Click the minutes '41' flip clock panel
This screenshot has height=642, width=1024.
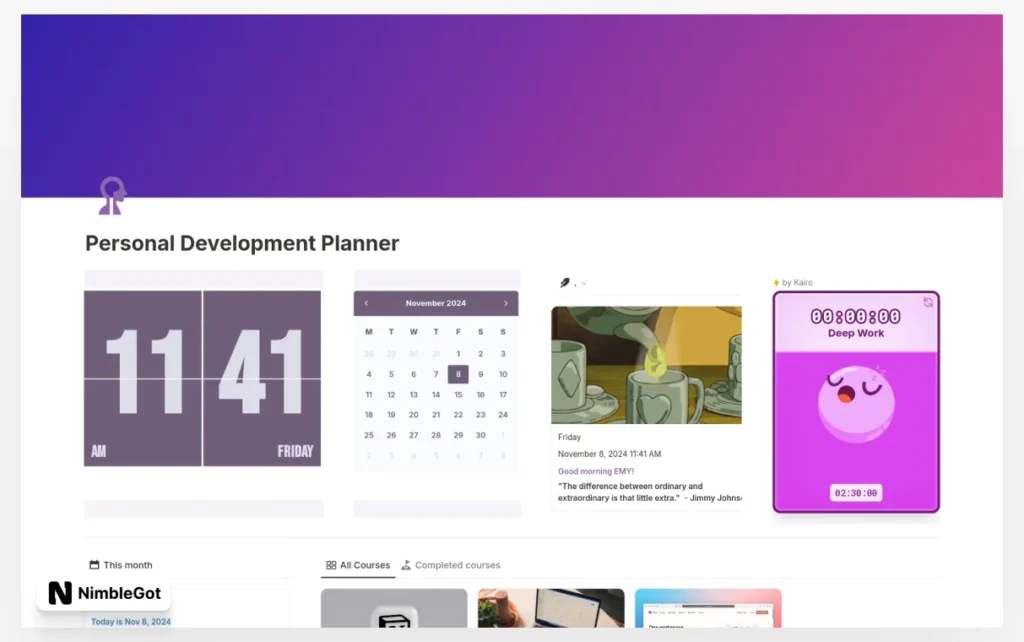pyautogui.click(x=262, y=378)
